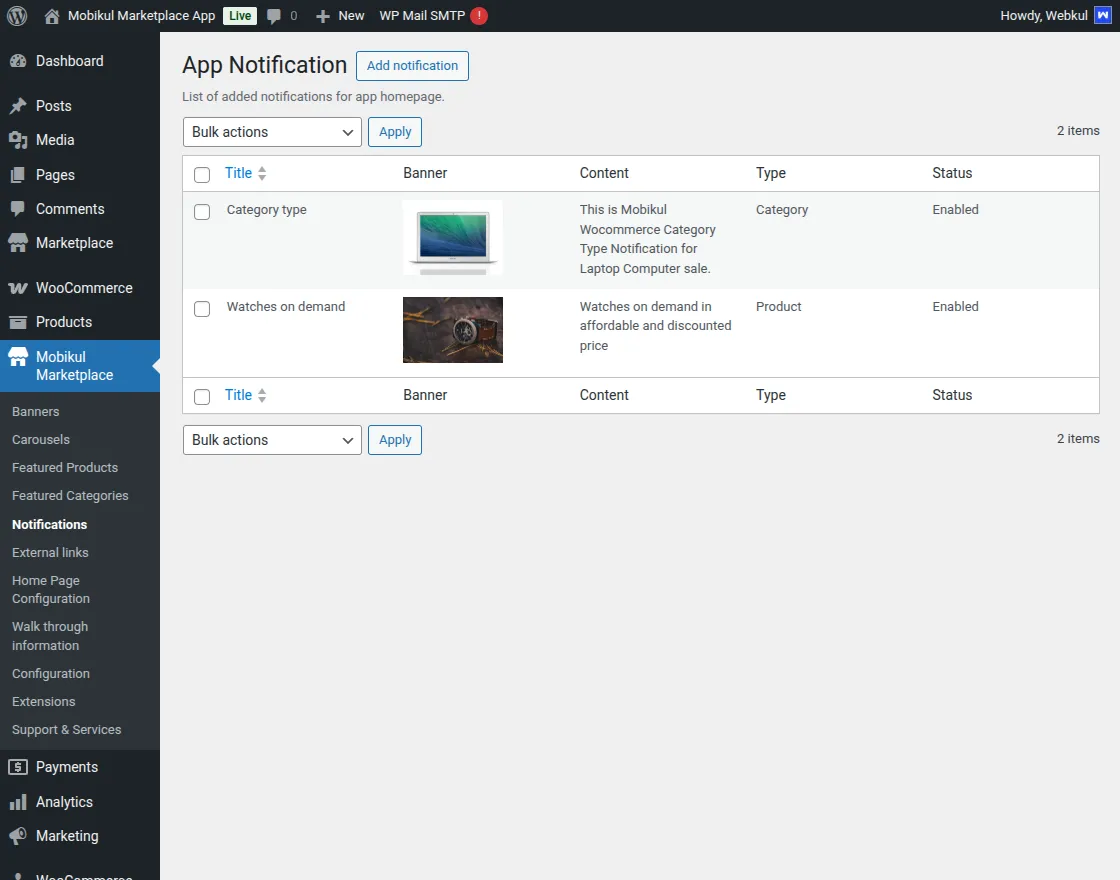Image resolution: width=1120 pixels, height=880 pixels.
Task: Open the bottom Bulk actions dropdown
Action: pos(271,440)
